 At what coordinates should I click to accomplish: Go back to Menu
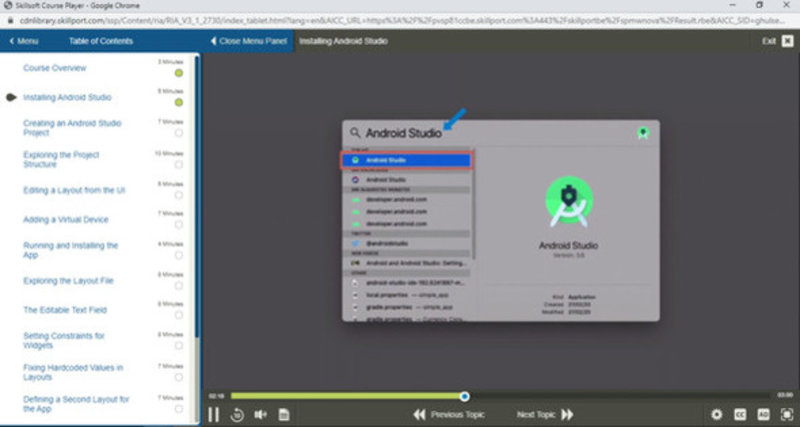coord(23,41)
